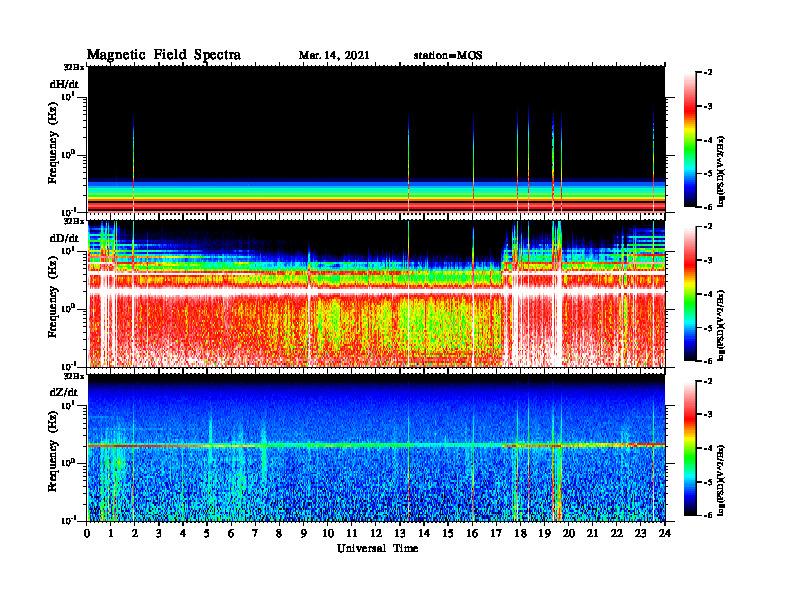
Task: Click hour tick "2" on time axis
Action: pyautogui.click(x=135, y=533)
